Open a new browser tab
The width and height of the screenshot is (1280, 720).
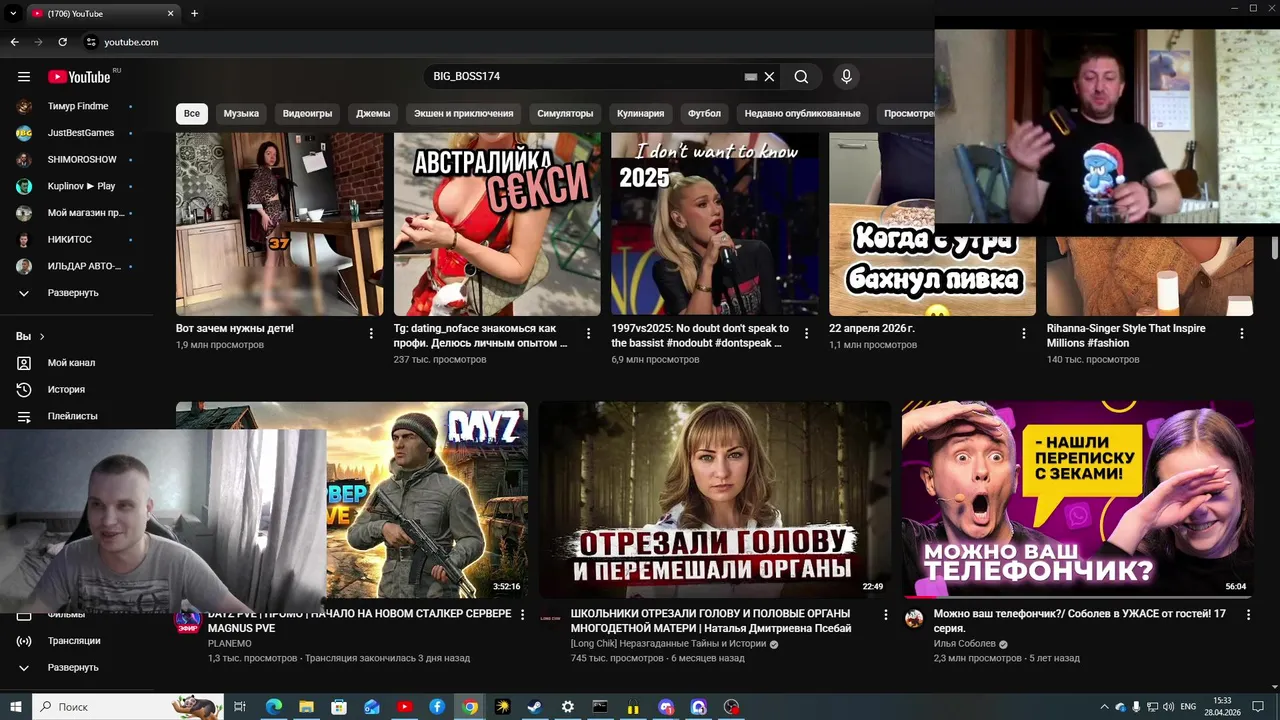pos(194,14)
